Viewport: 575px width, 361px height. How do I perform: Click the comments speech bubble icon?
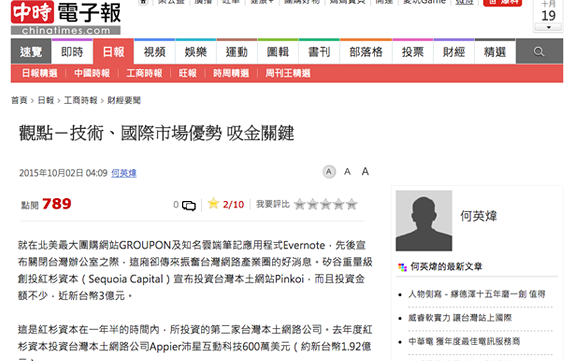click(189, 205)
